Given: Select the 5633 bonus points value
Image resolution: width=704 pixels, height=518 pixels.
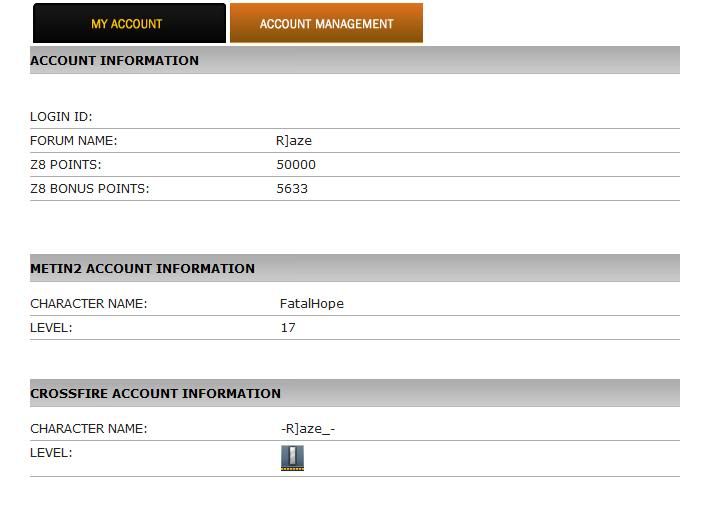Looking at the screenshot, I should [x=292, y=189].
